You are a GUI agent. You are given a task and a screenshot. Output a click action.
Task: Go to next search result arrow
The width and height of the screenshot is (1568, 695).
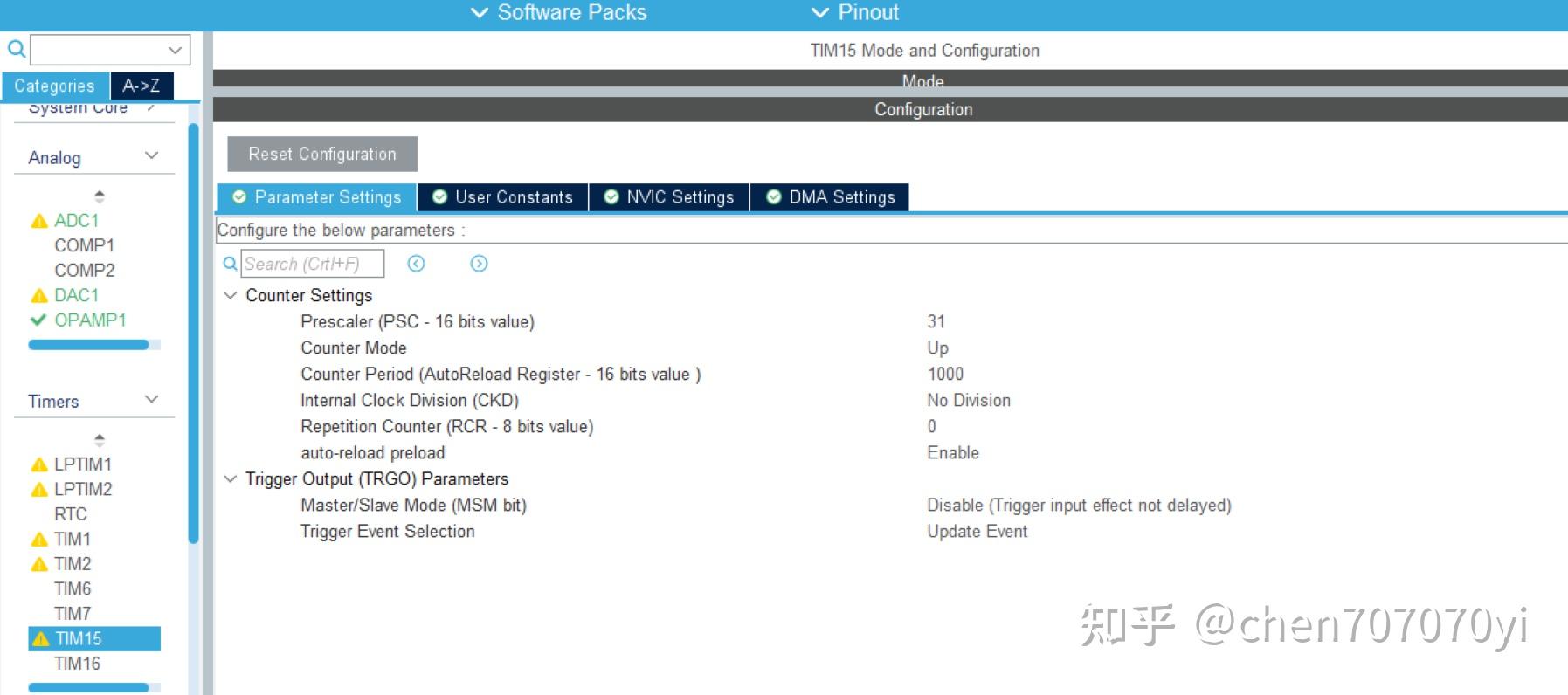(479, 263)
